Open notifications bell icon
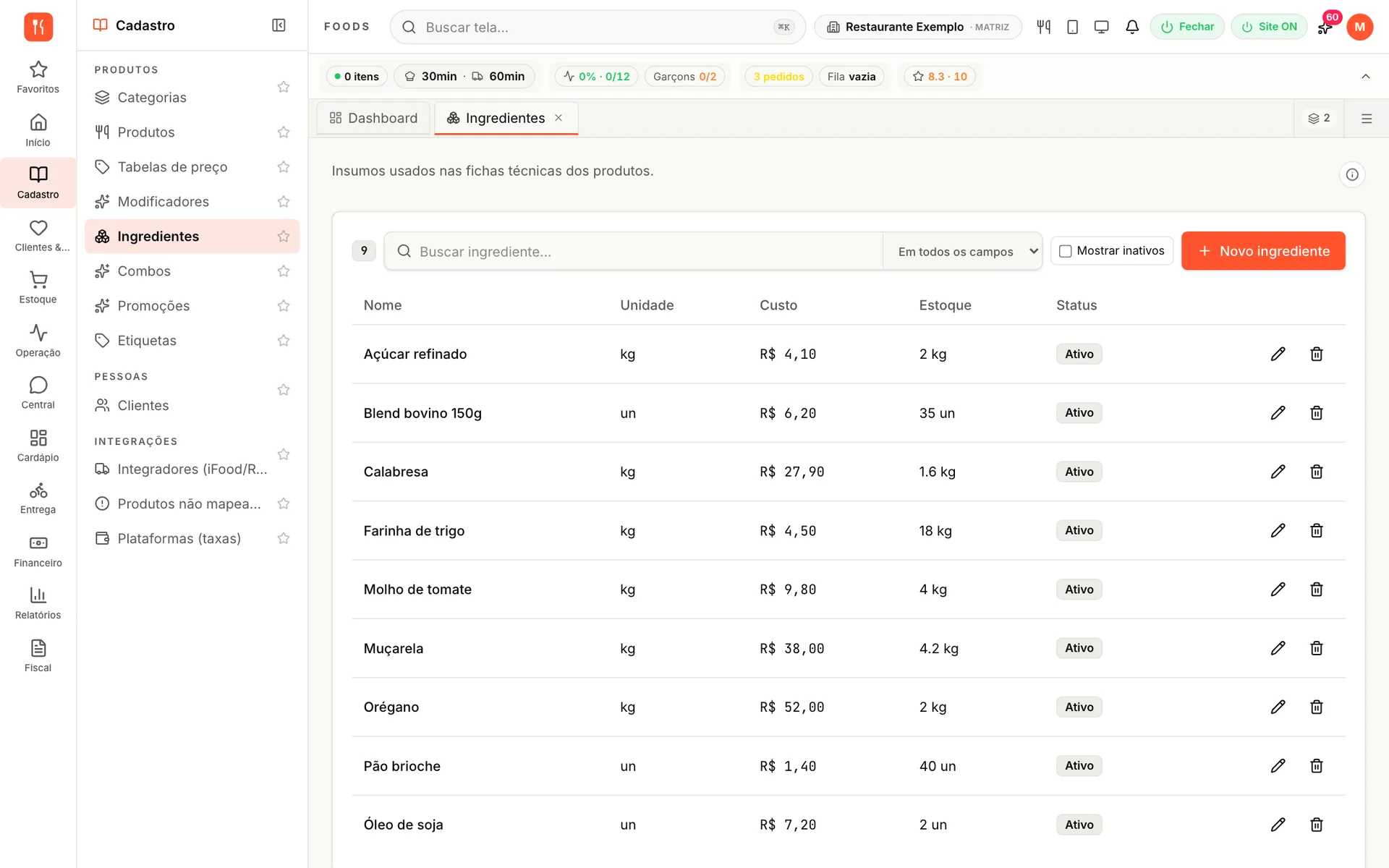1389x868 pixels. 1132,27
